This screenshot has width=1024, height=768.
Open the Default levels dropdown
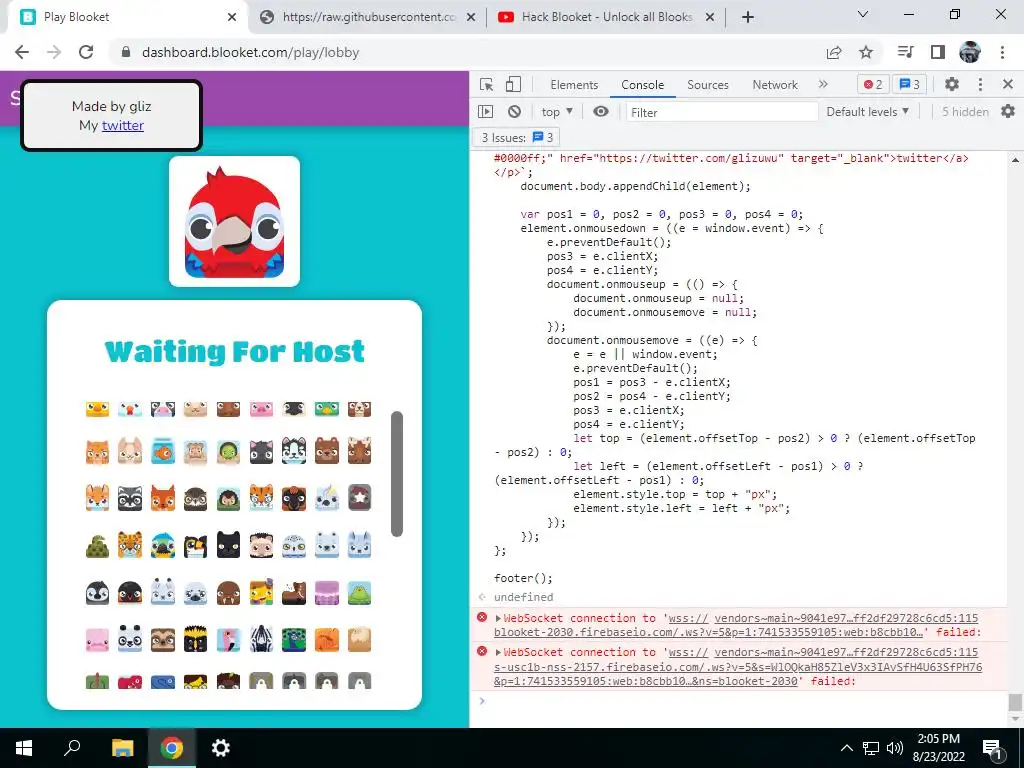coord(867,112)
